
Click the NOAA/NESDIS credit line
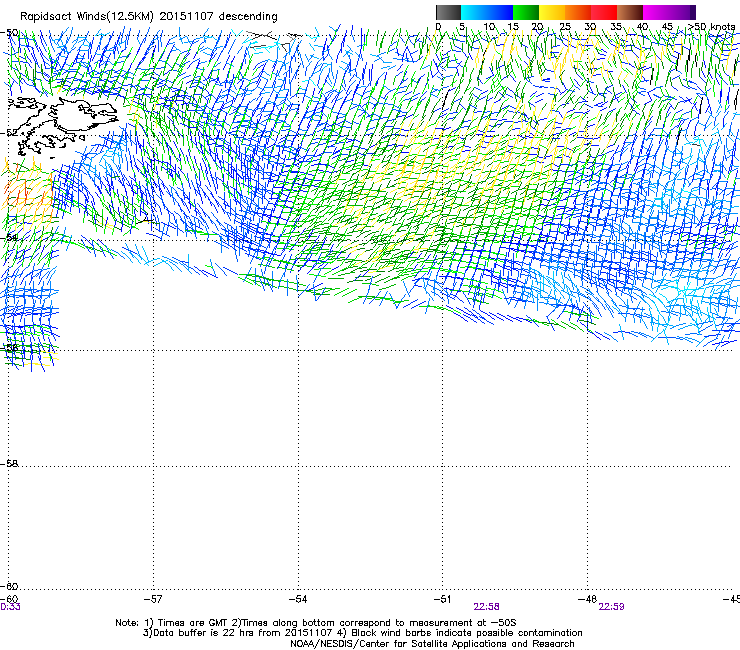click(x=432, y=644)
